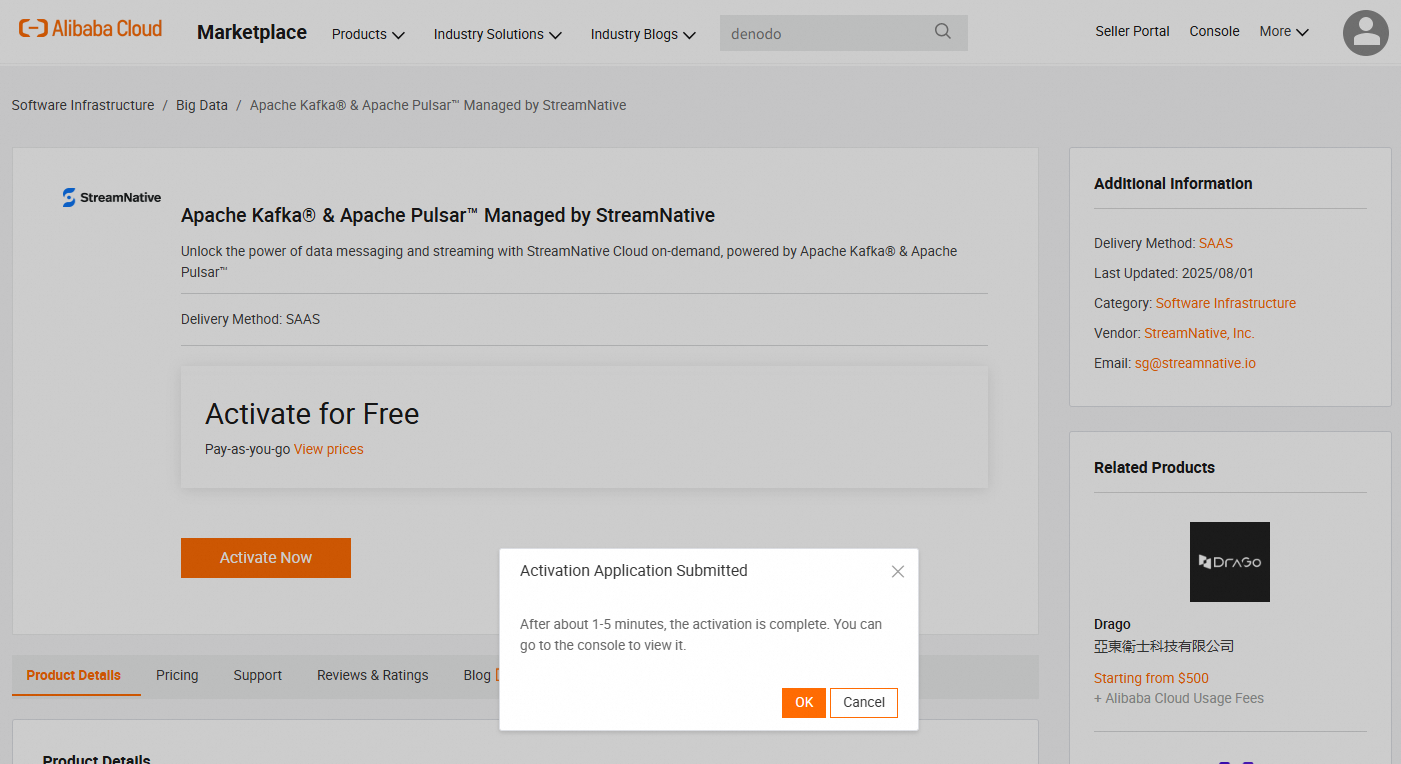Navigate to Software Infrastructure breadcrumb
This screenshot has width=1401, height=764.
83,105
